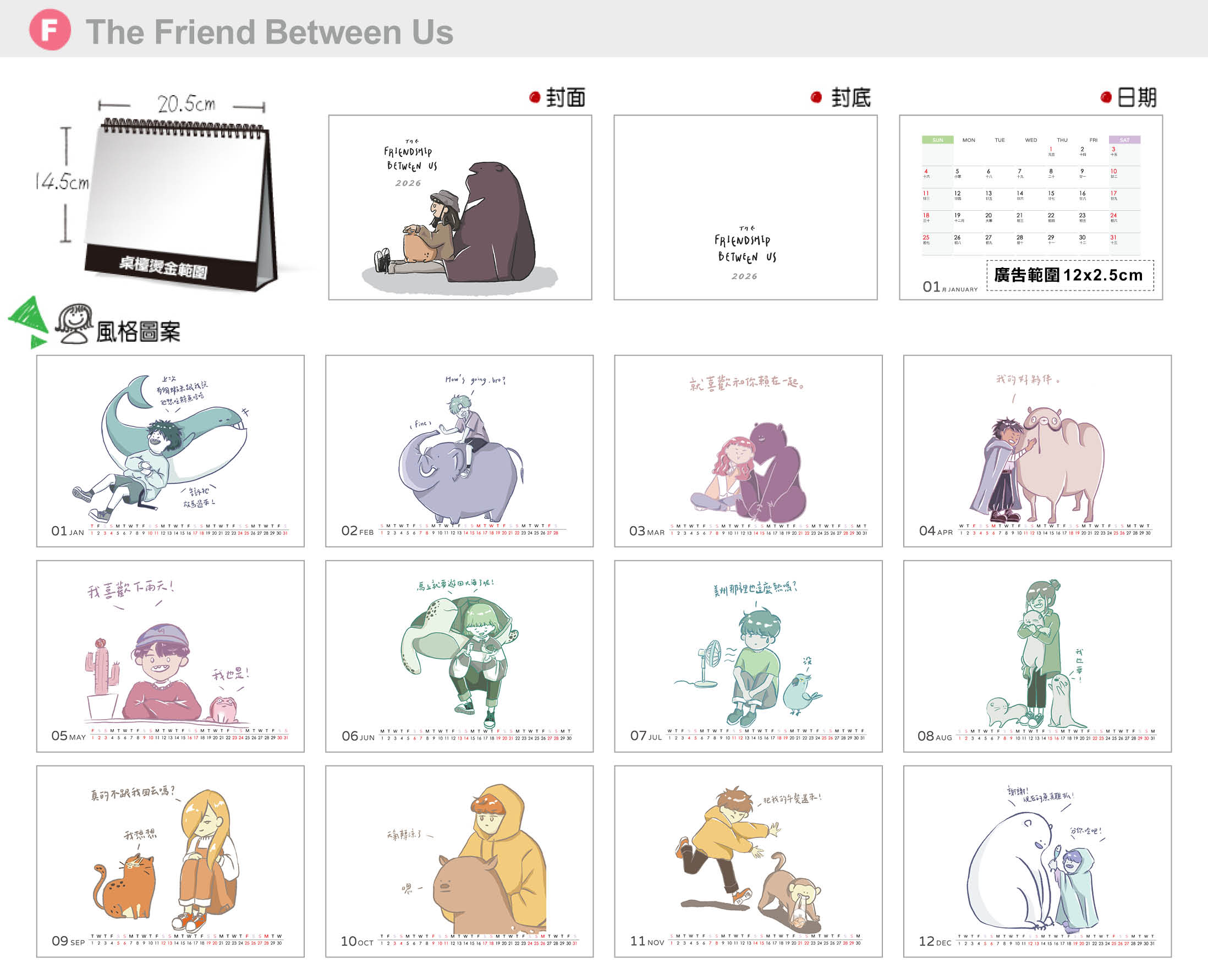Click the pink F circle badge
This screenshot has width=1208, height=980.
[x=50, y=30]
